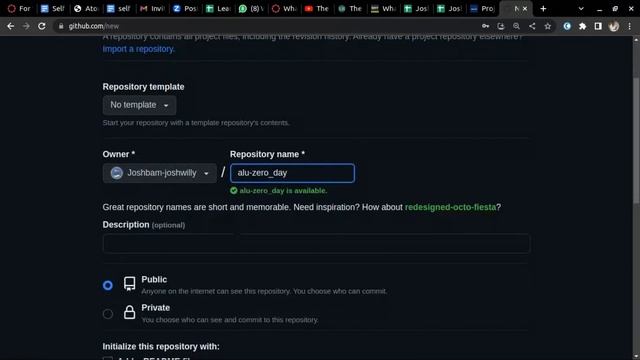Screen dimensions: 640x360
Task: Switch to the 'Lea' sheets tab
Action: (218, 9)
